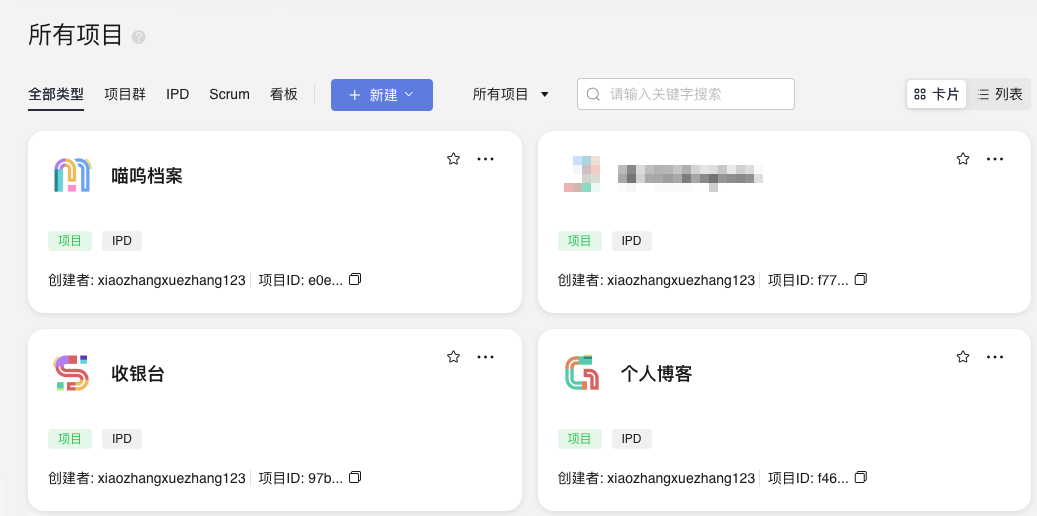Image resolution: width=1037 pixels, height=516 pixels.
Task: Open more options for 个人博客 card
Action: pyautogui.click(x=995, y=357)
